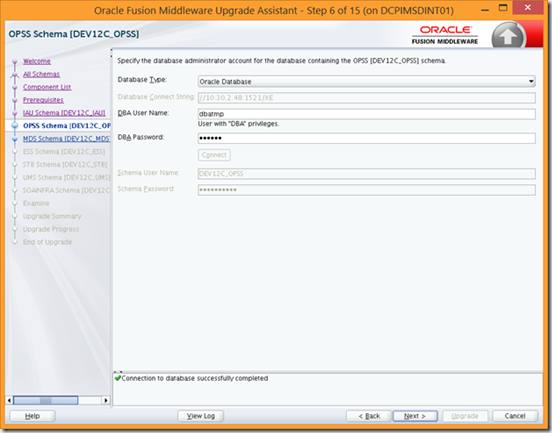Image resolution: width=552 pixels, height=433 pixels.
Task: Click the sidebar scroll left arrow
Action: [9, 400]
